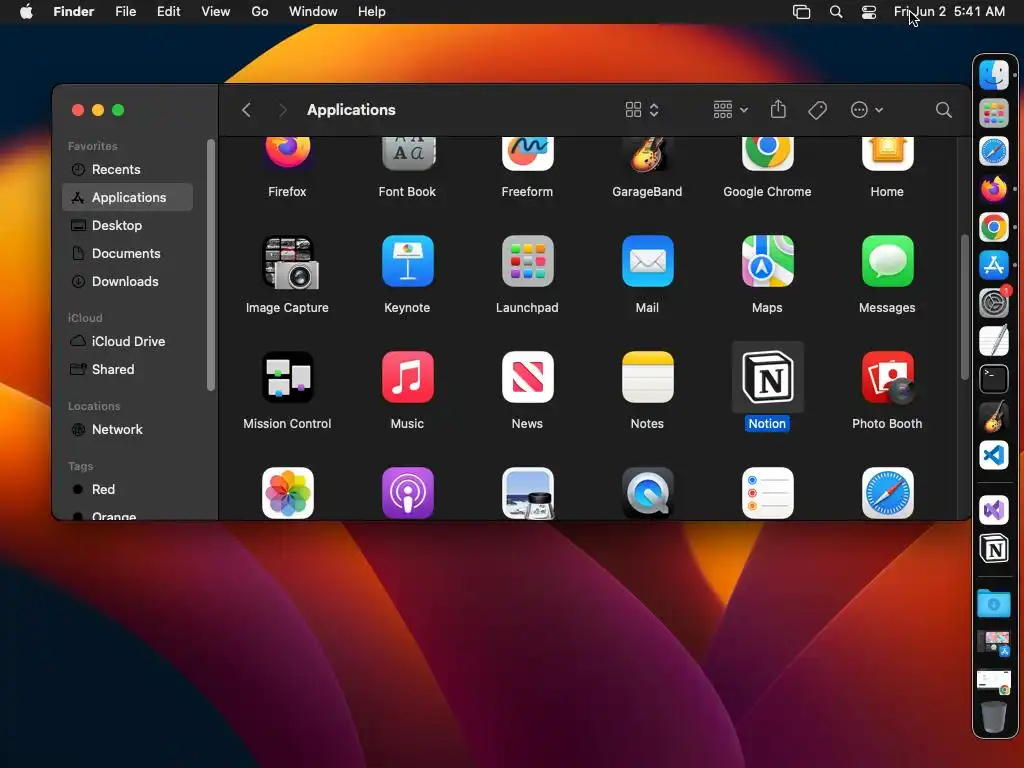Click the sidebar vertical scrollbar
The width and height of the screenshot is (1024, 768).
point(210,264)
